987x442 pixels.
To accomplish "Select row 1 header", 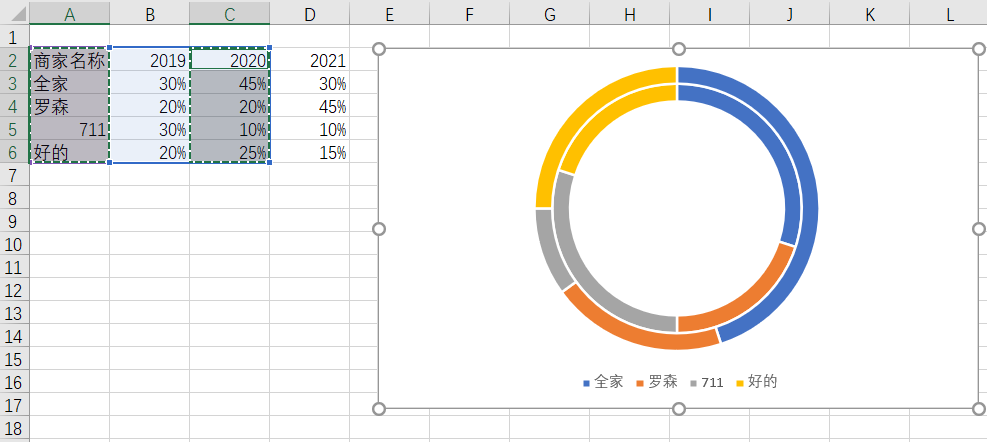I will tap(14, 37).
